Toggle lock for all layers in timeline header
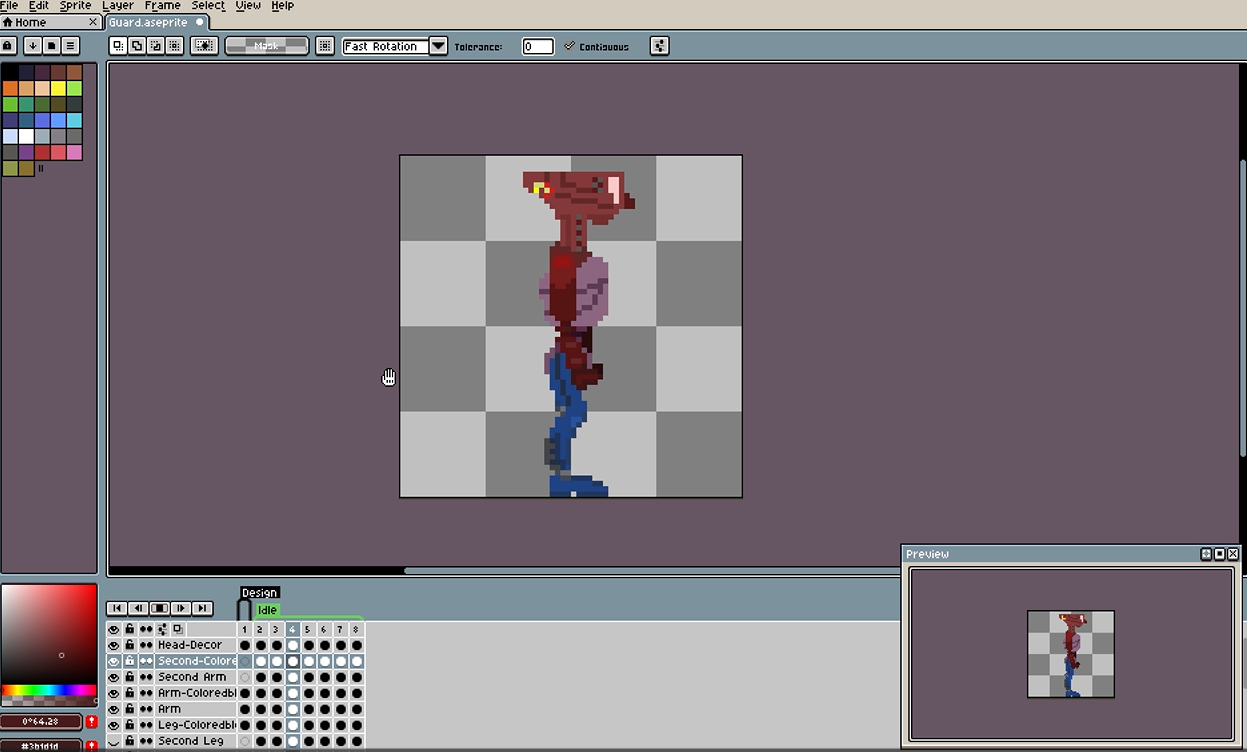Image resolution: width=1247 pixels, height=752 pixels. (x=130, y=629)
